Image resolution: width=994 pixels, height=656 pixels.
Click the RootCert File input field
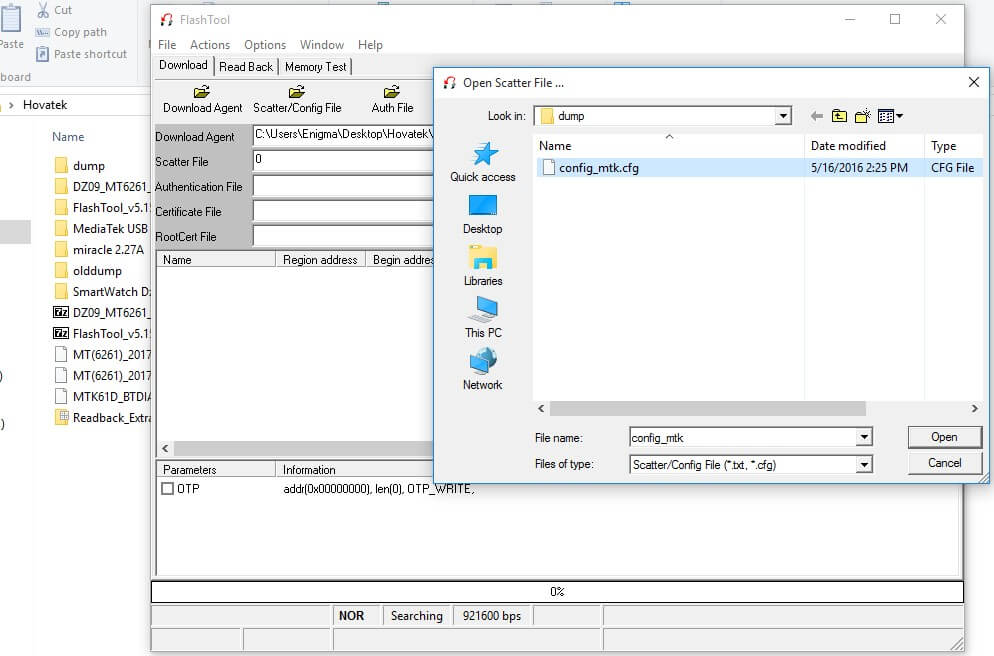343,235
